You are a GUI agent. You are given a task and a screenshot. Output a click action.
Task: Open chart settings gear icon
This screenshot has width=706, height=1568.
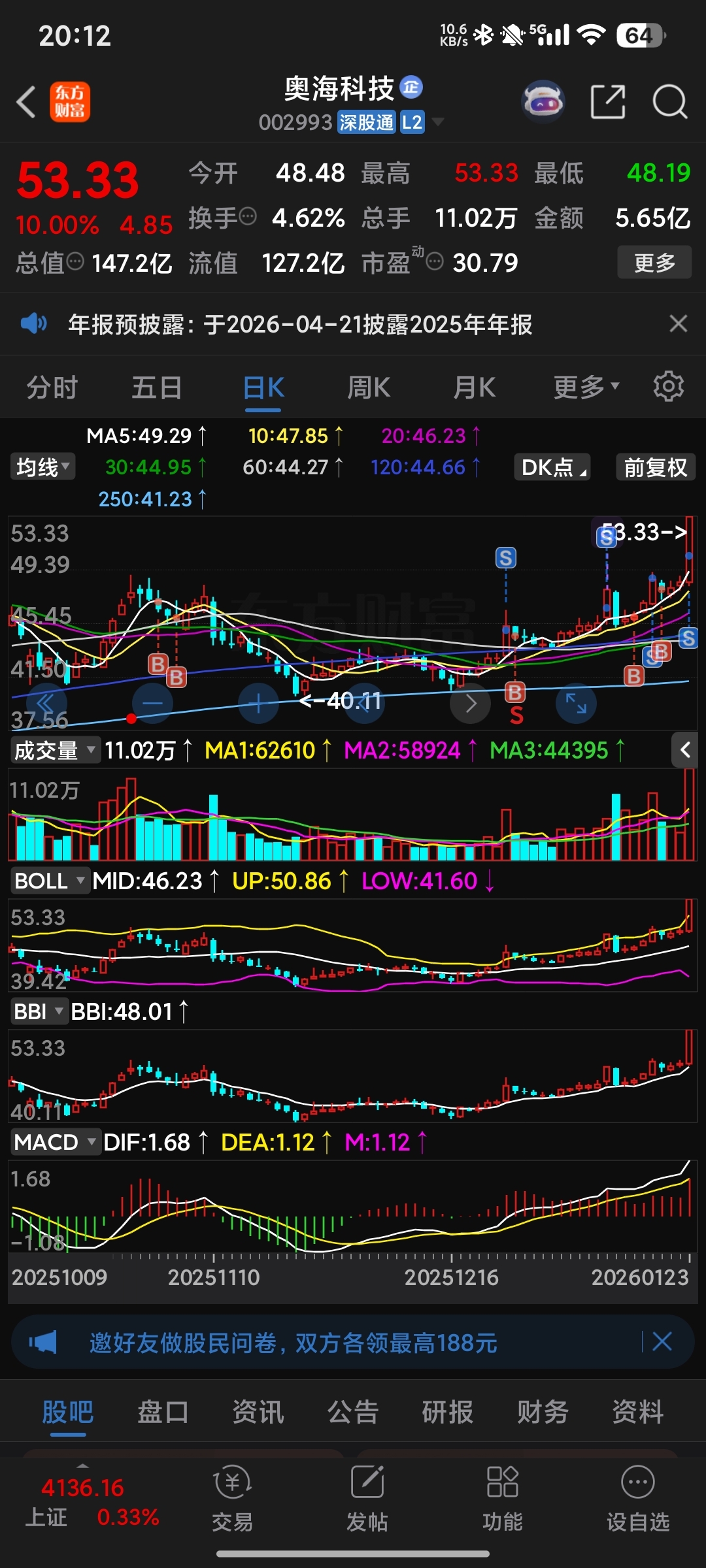669,386
